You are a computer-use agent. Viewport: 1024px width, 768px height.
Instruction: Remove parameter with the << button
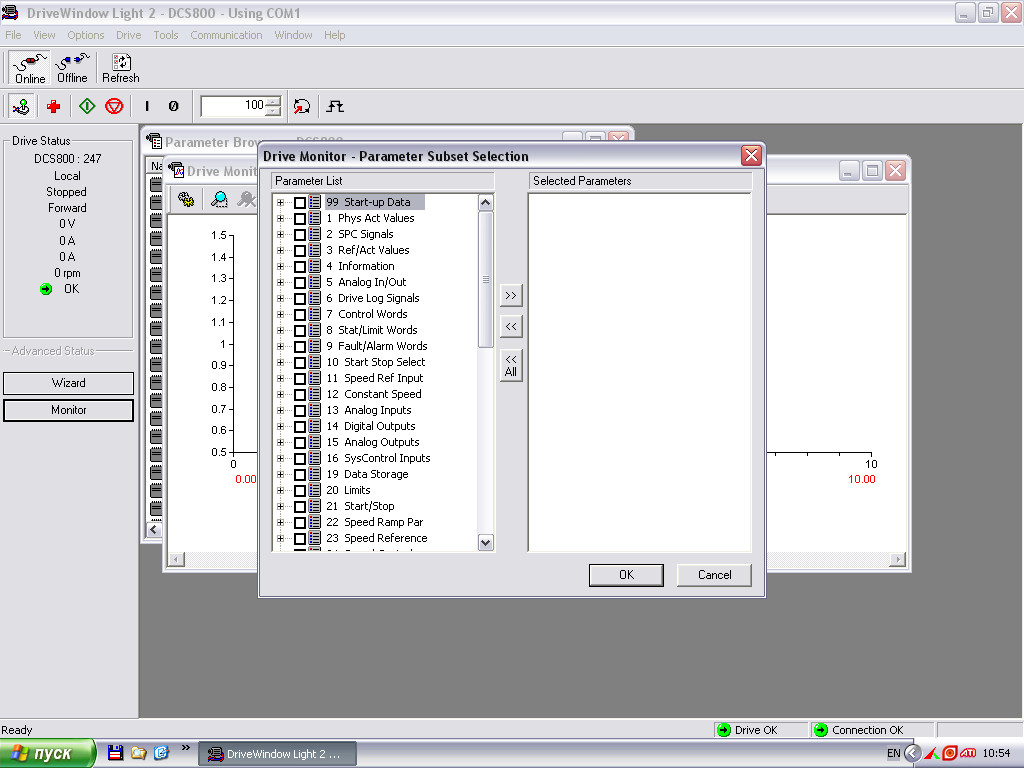511,326
